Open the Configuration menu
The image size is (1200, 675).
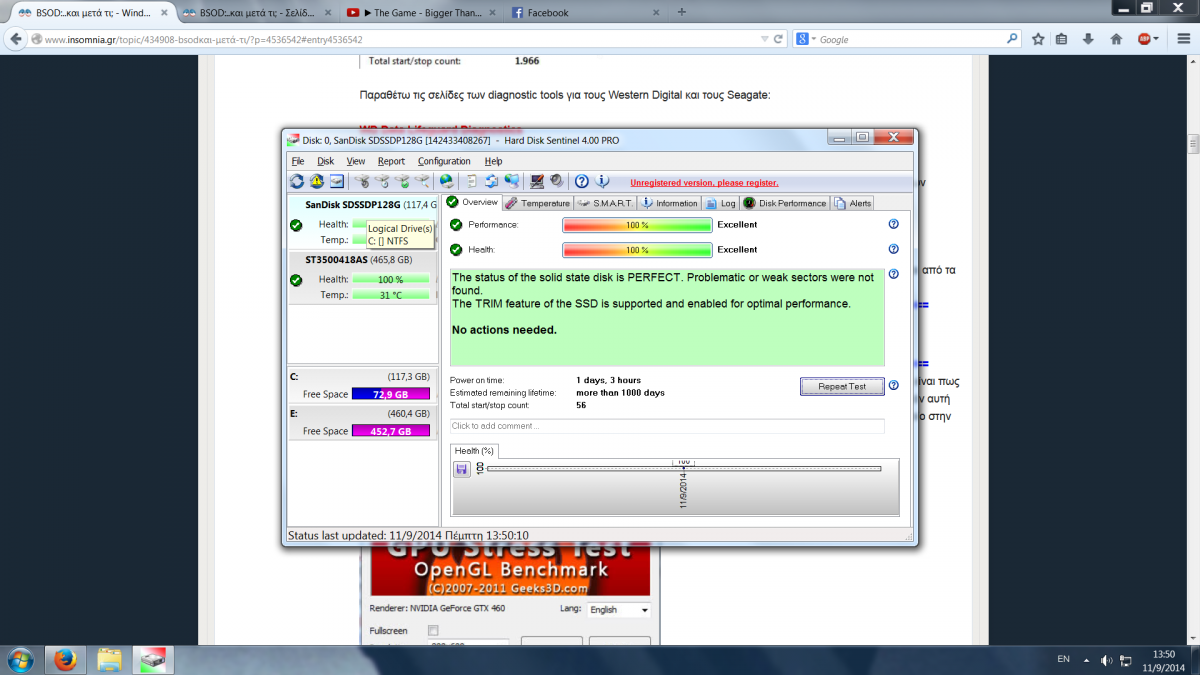(x=444, y=161)
